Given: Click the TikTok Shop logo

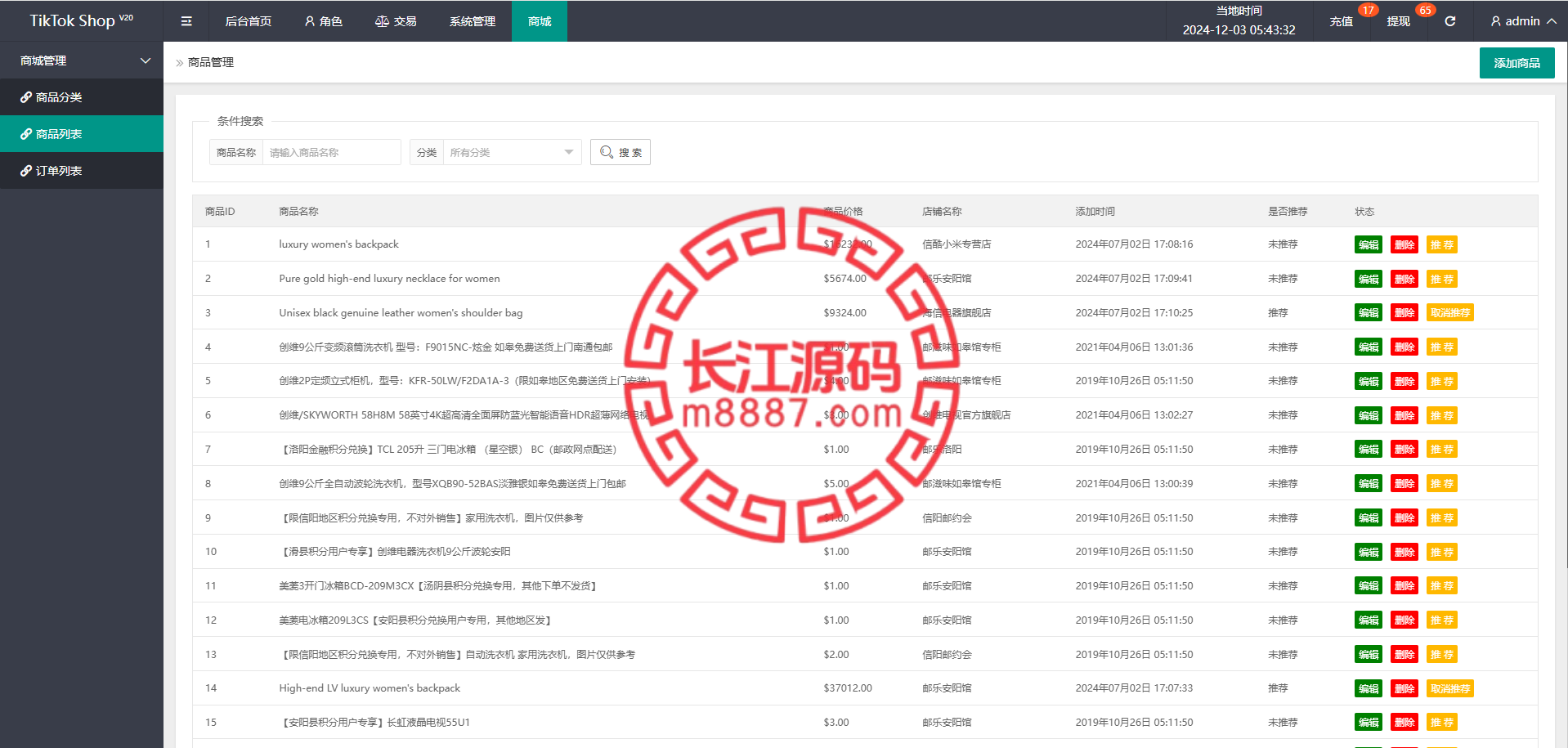Looking at the screenshot, I should (x=81, y=21).
